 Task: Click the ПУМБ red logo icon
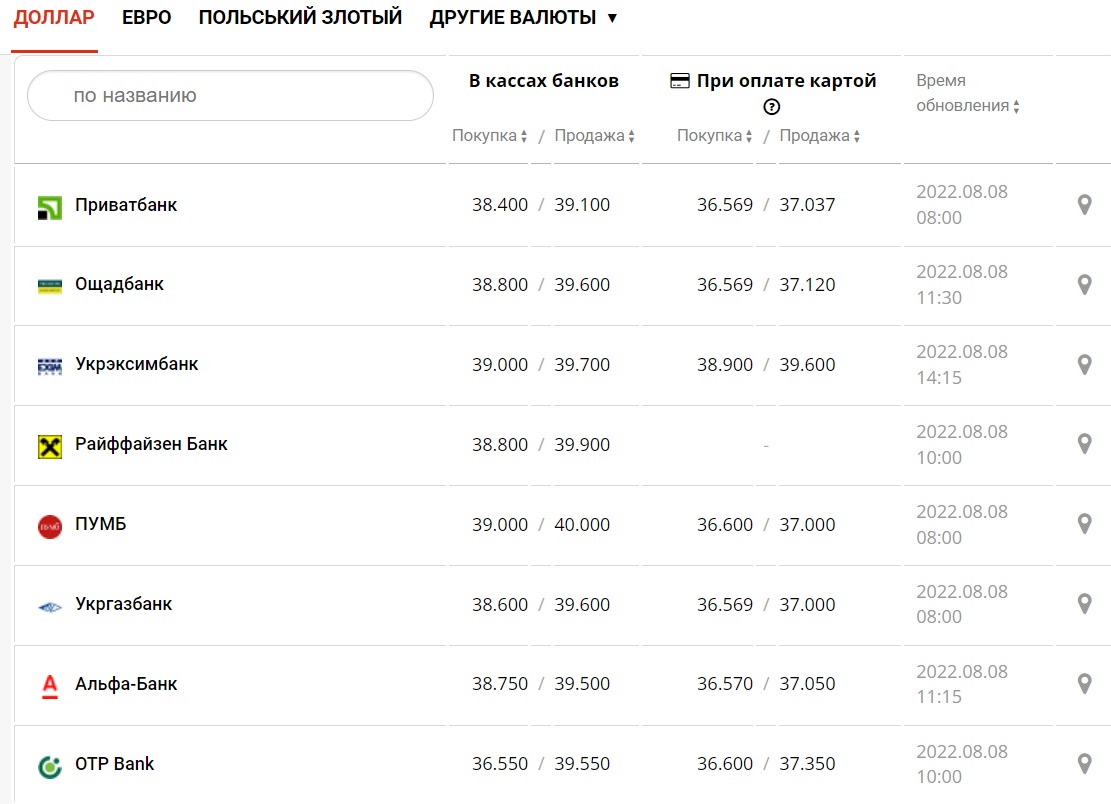[x=50, y=526]
